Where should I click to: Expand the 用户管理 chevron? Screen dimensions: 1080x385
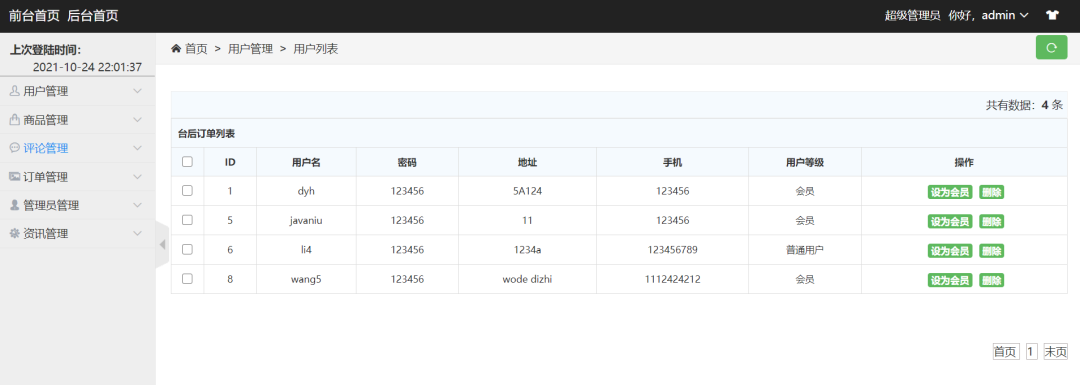click(137, 91)
